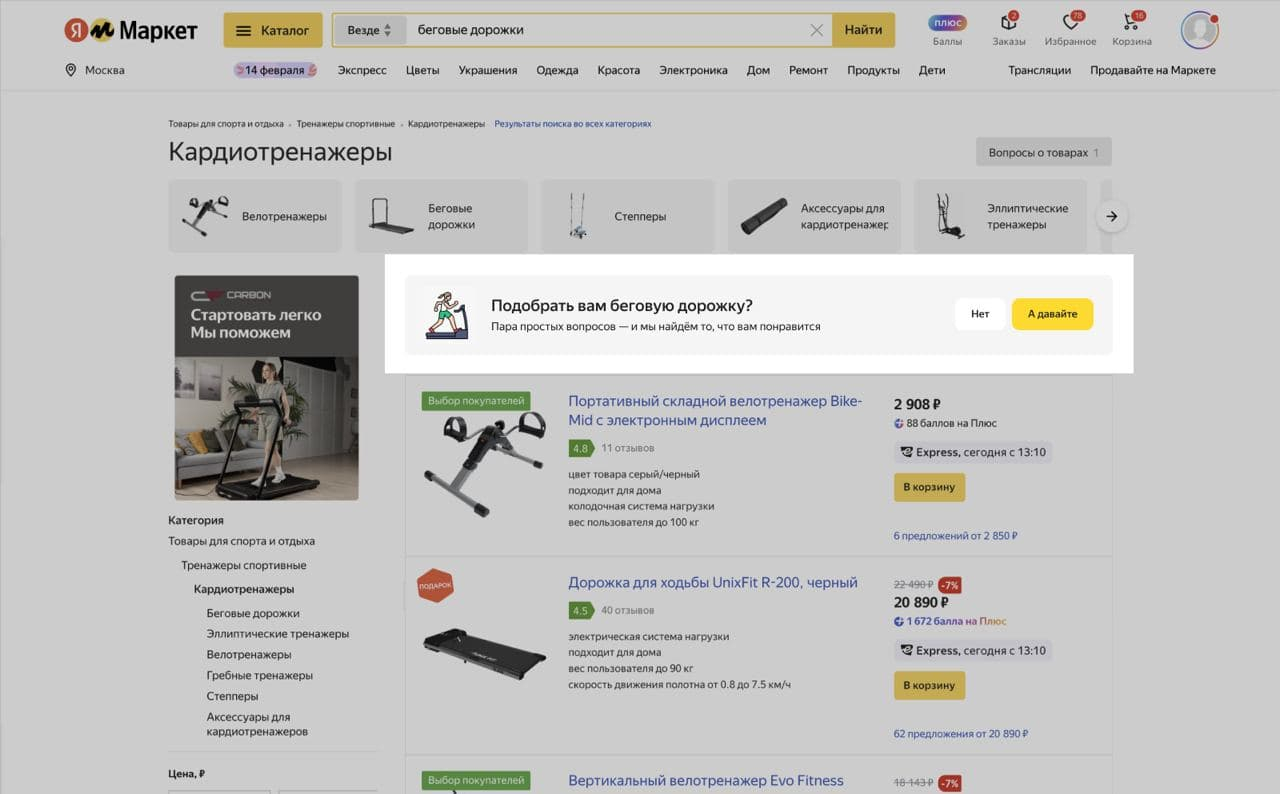The height and width of the screenshot is (794, 1280).
Task: Click А давайте button
Action: pos(1052,314)
